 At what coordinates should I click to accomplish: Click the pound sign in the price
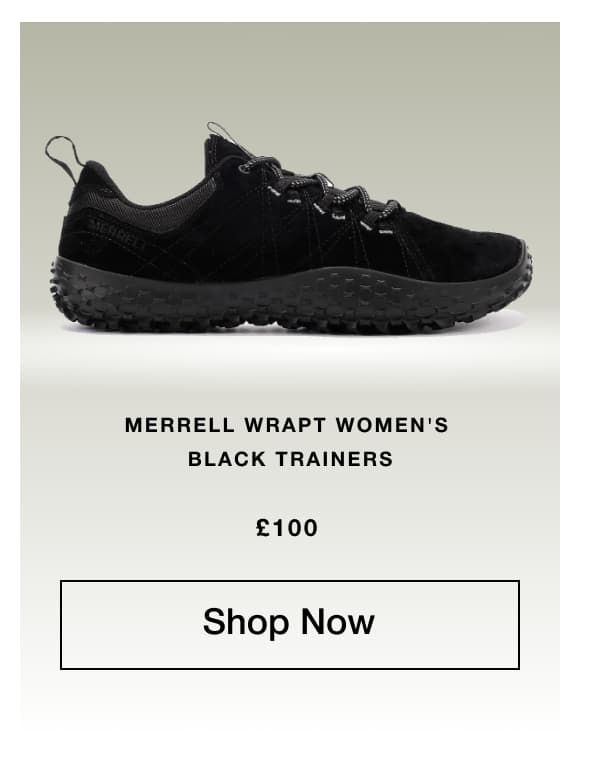(x=263, y=527)
